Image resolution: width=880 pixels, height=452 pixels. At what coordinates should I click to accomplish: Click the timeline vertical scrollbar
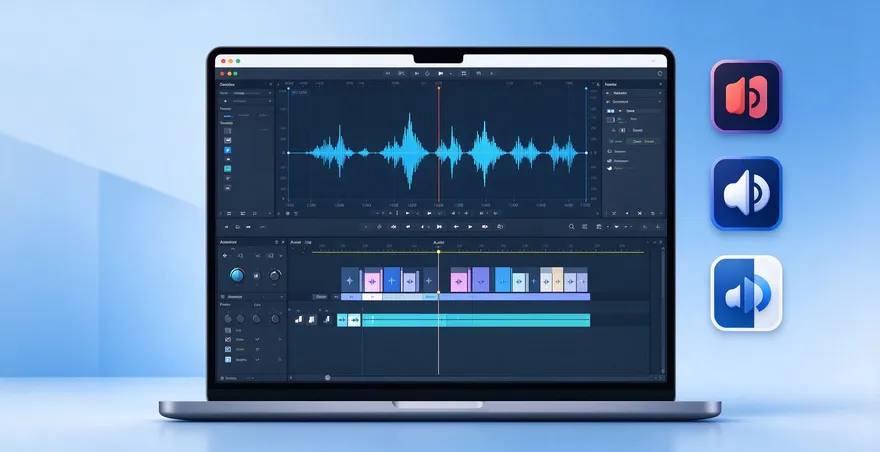coord(662,310)
